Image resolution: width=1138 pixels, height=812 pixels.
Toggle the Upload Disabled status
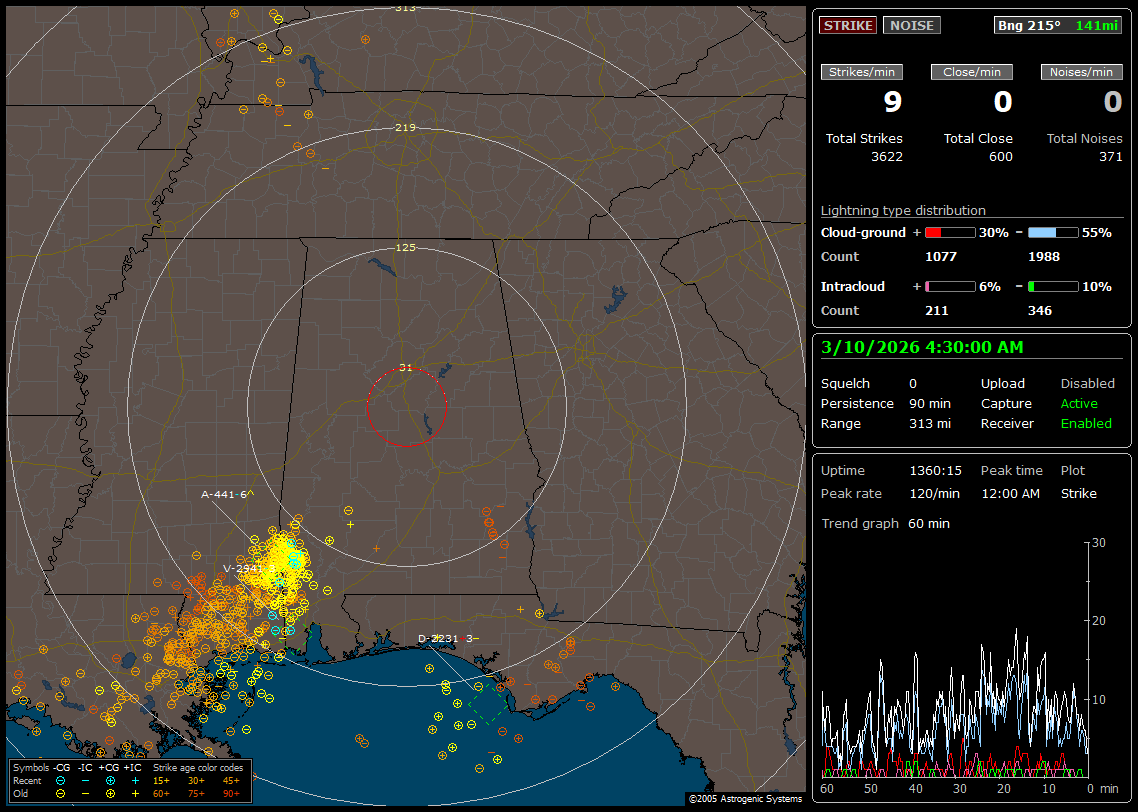[1087, 384]
